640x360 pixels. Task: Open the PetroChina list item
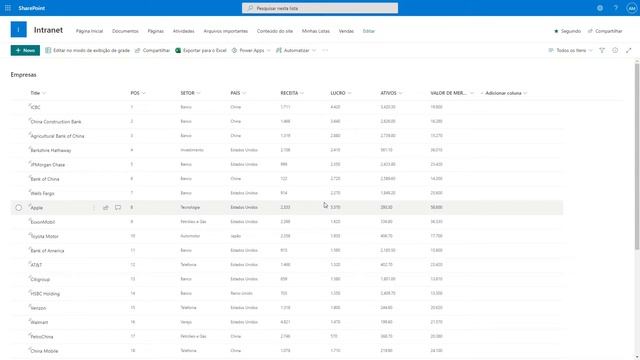[x=42, y=337]
